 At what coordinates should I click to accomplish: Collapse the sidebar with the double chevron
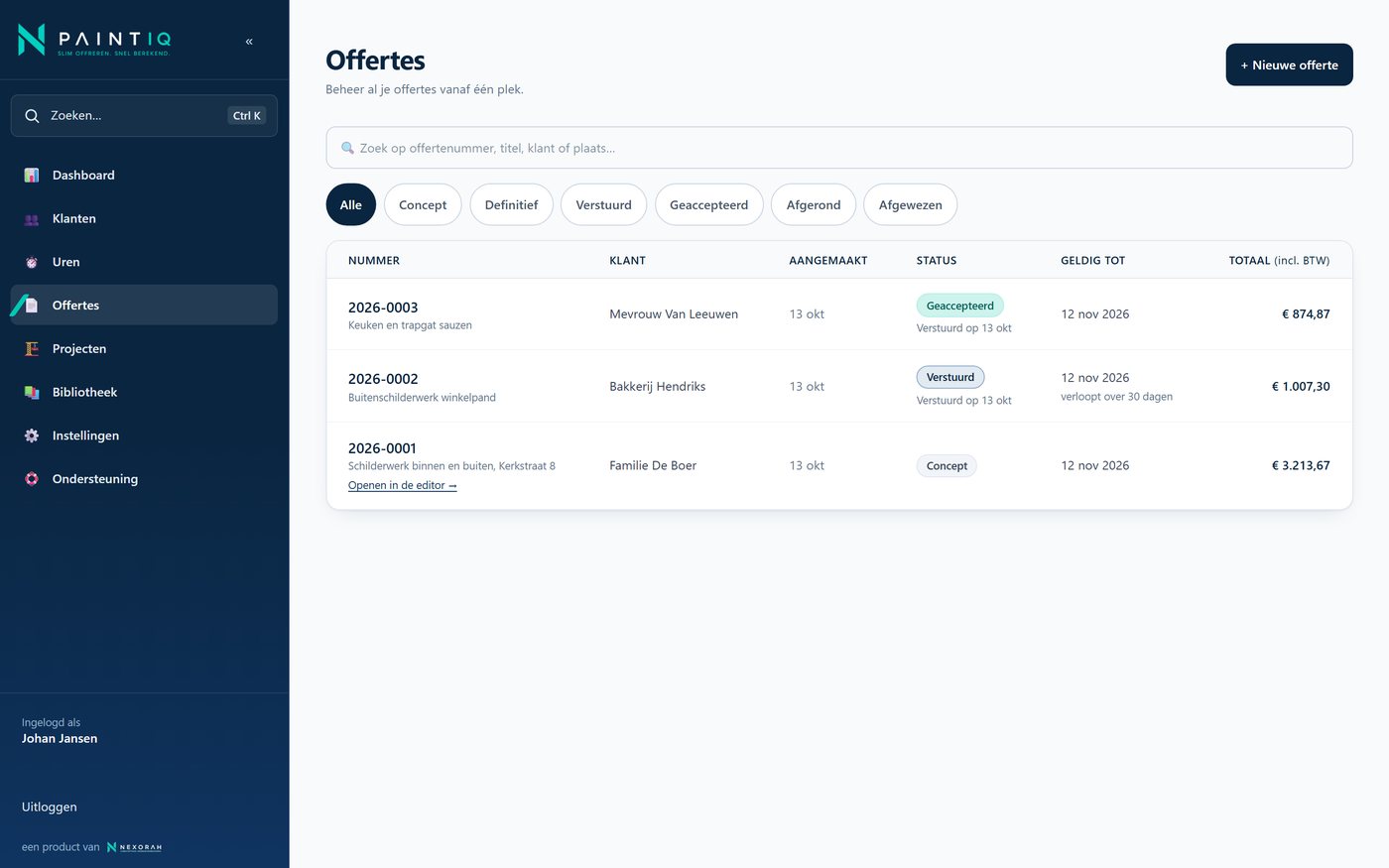(249, 42)
